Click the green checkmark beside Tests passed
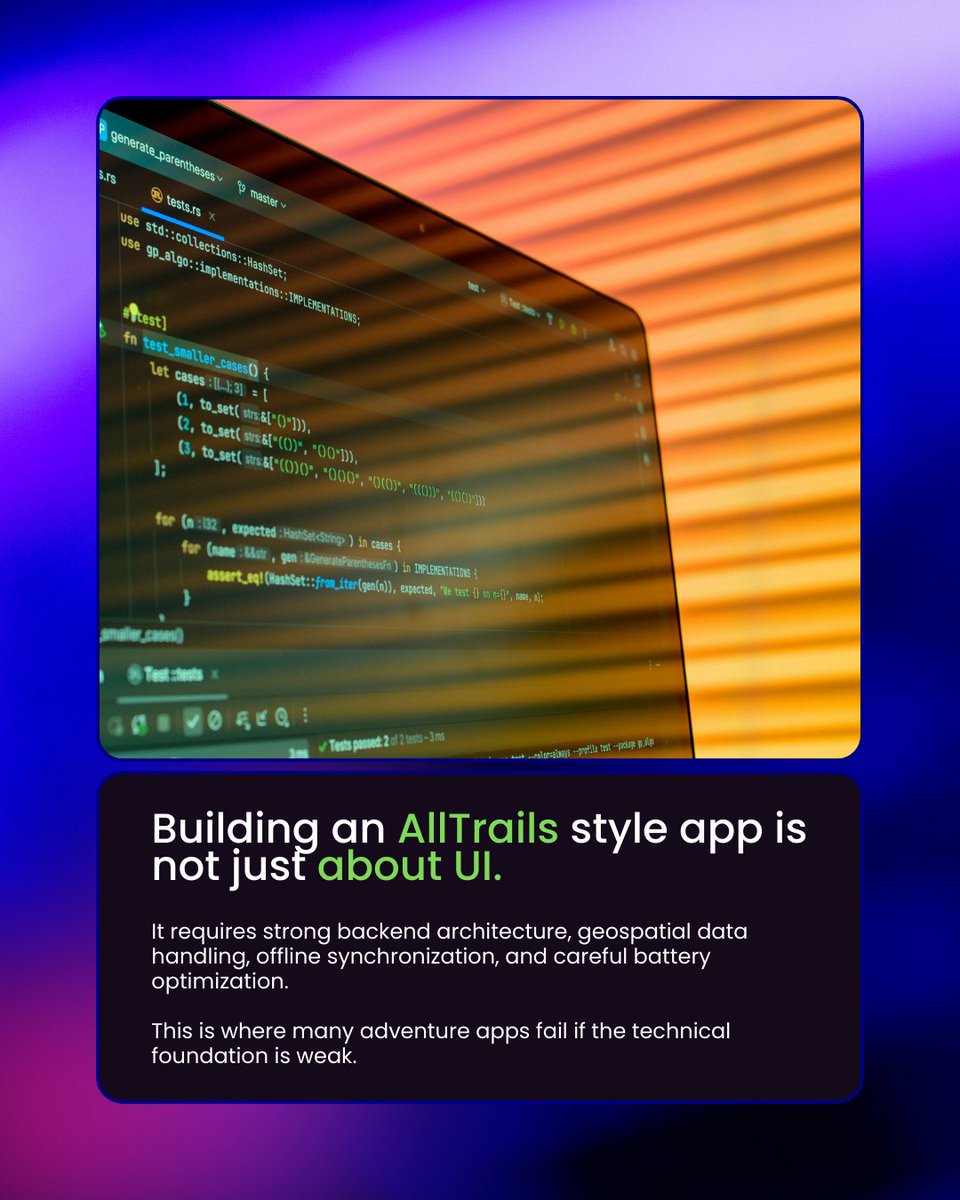The height and width of the screenshot is (1200, 960). click(322, 746)
